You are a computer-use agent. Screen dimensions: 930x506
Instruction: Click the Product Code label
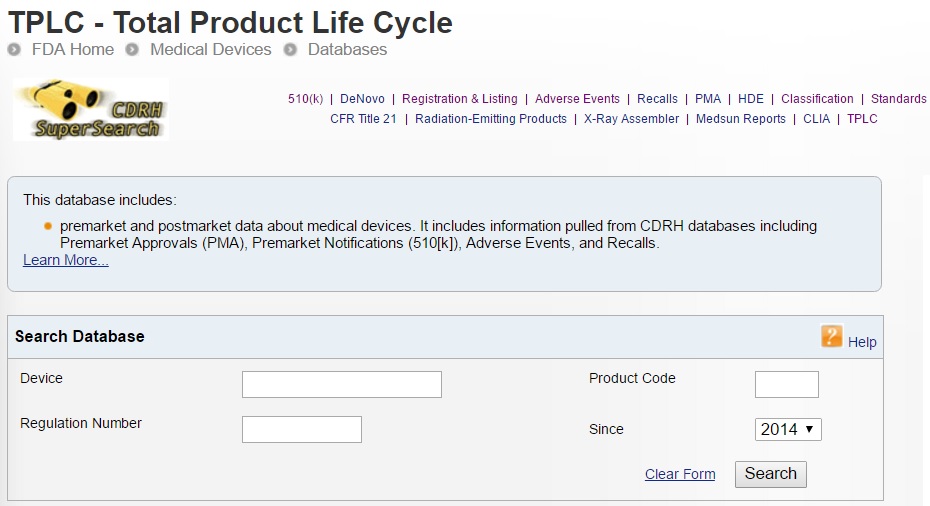(632, 378)
